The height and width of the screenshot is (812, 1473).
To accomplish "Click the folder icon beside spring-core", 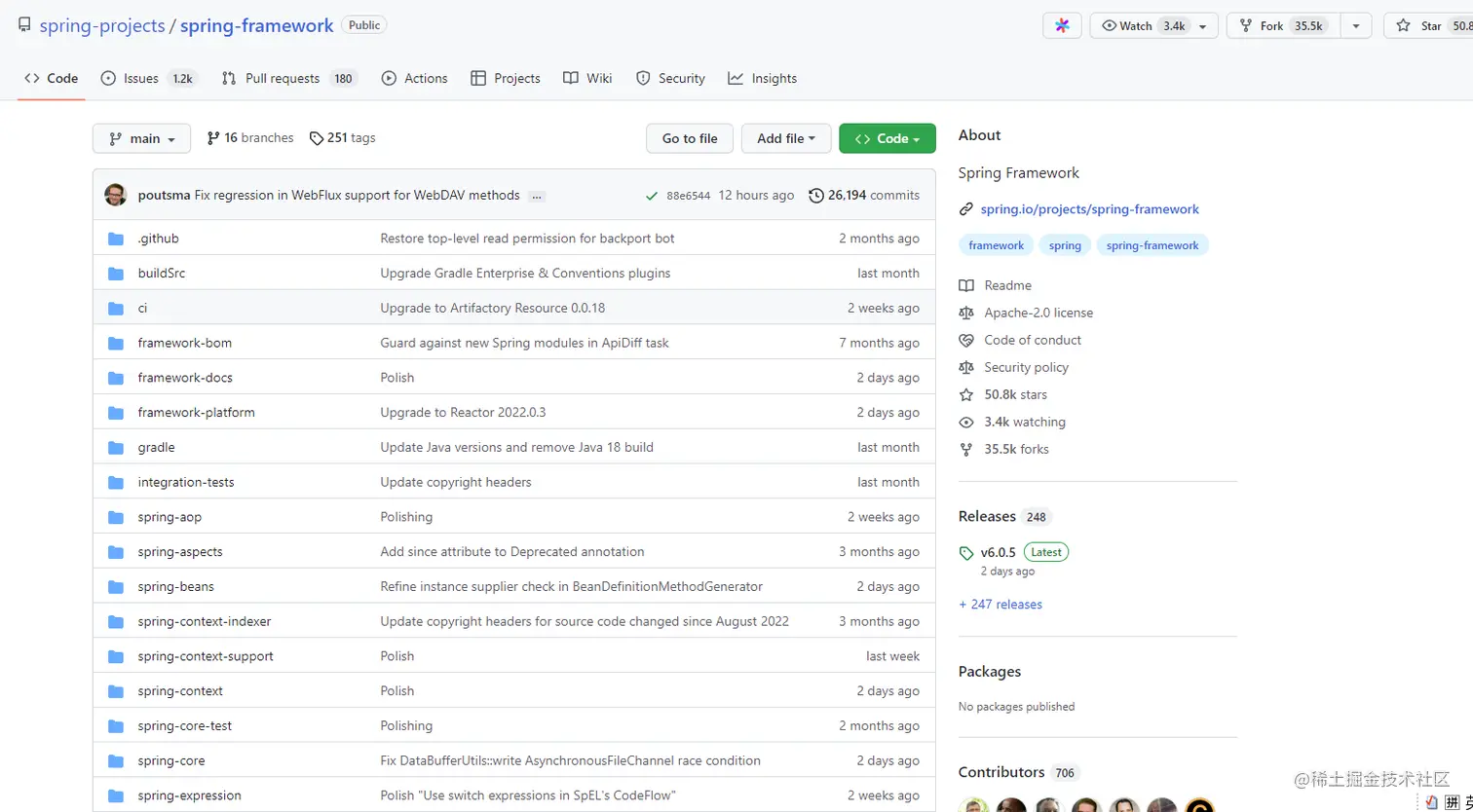I will pos(116,760).
